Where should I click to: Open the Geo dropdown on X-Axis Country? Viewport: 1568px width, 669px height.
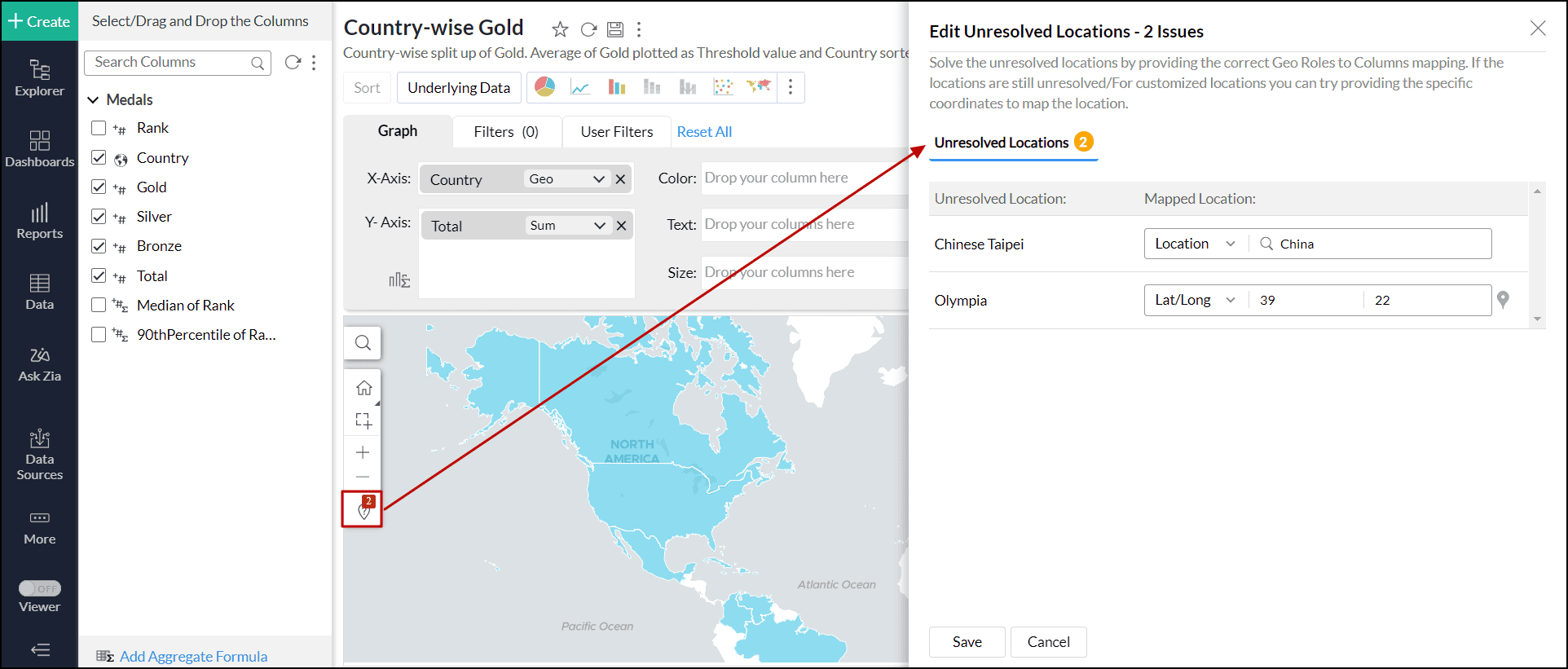(x=566, y=179)
